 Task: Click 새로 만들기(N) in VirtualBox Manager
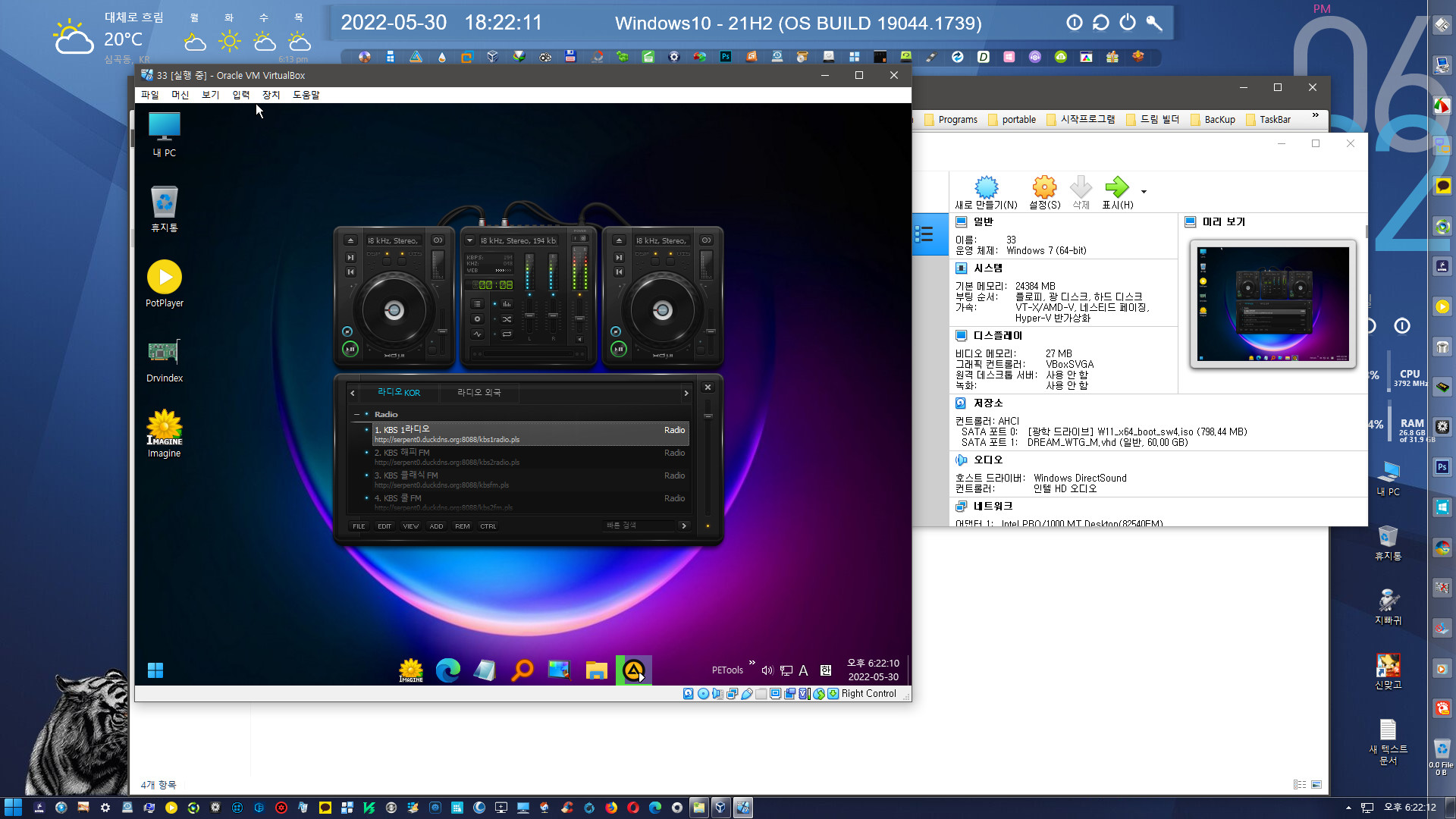(986, 193)
